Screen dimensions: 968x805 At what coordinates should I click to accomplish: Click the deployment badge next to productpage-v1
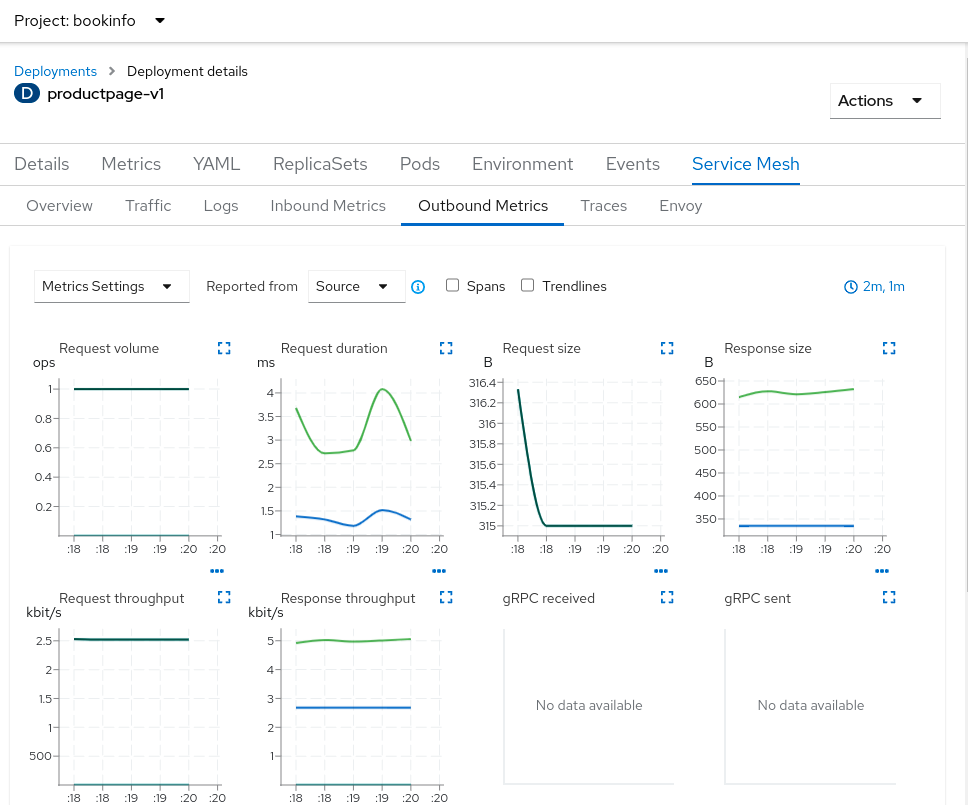[x=25, y=93]
